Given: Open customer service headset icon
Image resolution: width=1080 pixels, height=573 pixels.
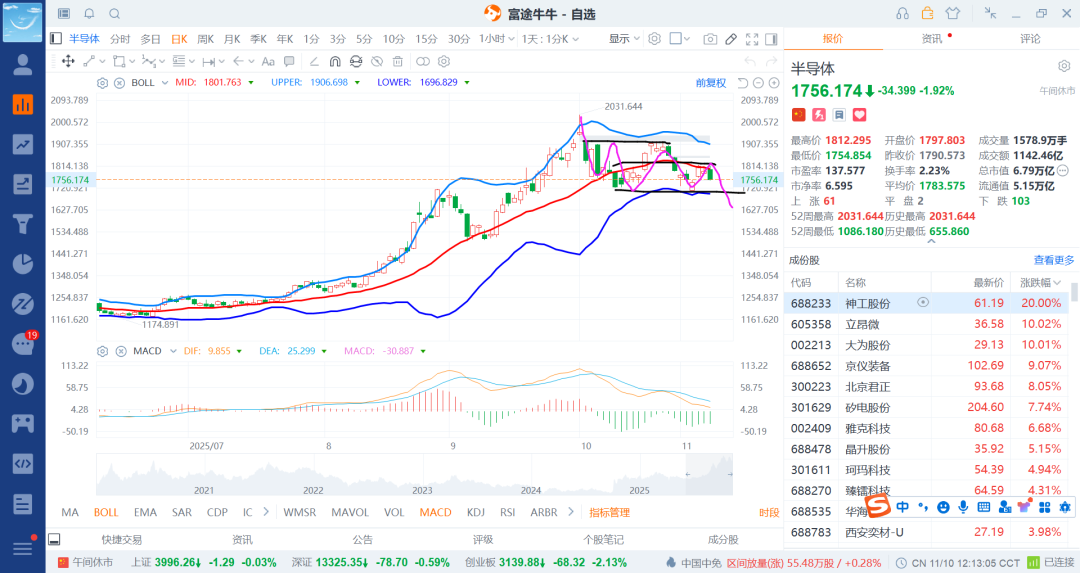Looking at the screenshot, I should [903, 14].
